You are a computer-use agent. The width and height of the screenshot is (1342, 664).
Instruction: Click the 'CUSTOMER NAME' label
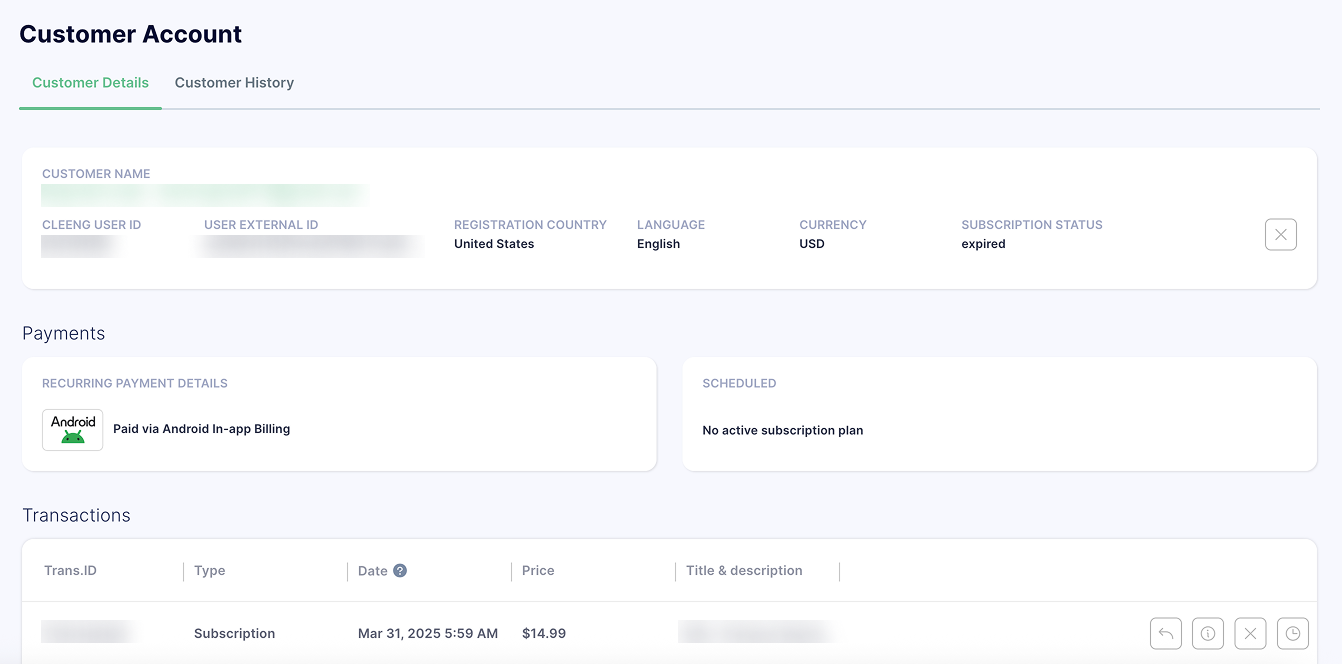tap(96, 174)
